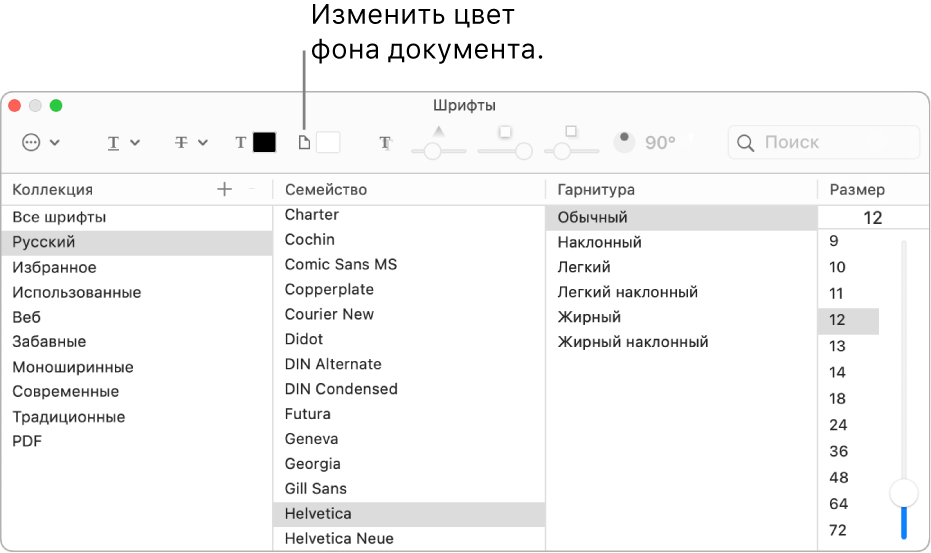Click the text color T icon
931x553 pixels.
click(x=240, y=143)
